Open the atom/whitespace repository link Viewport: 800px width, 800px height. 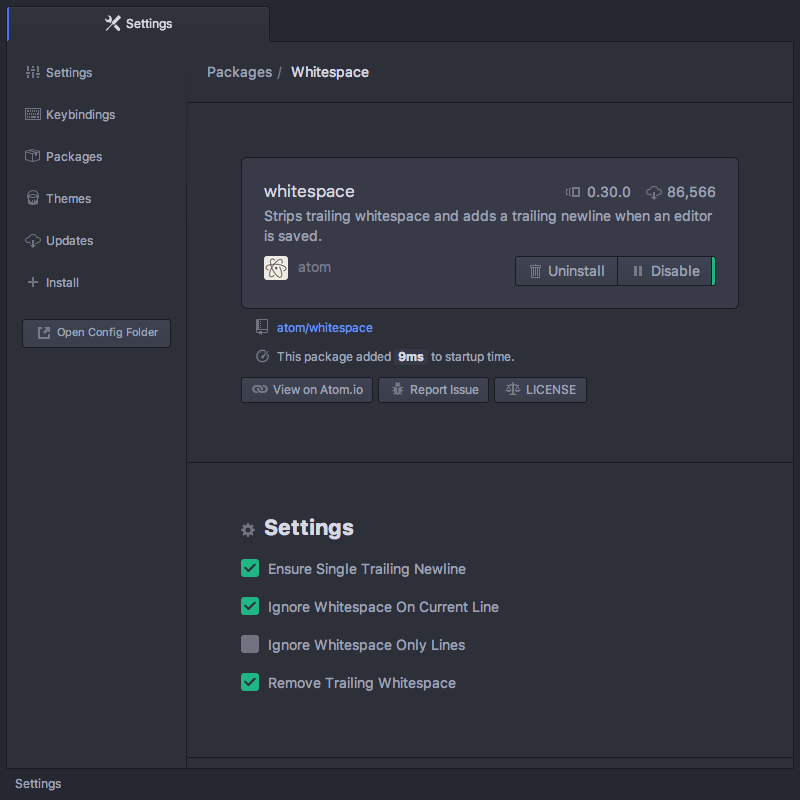coord(324,328)
